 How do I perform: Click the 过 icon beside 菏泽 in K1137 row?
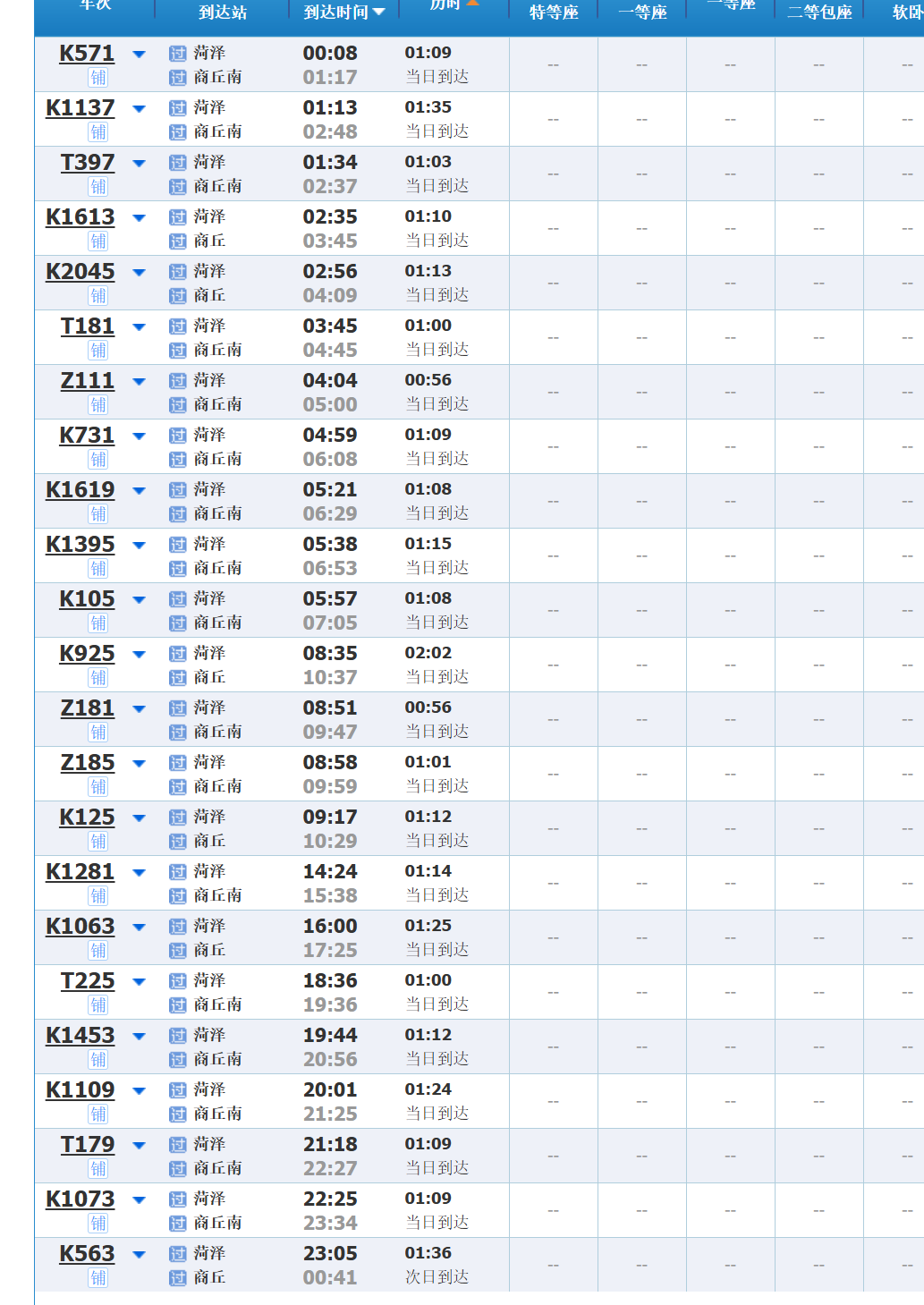(178, 108)
